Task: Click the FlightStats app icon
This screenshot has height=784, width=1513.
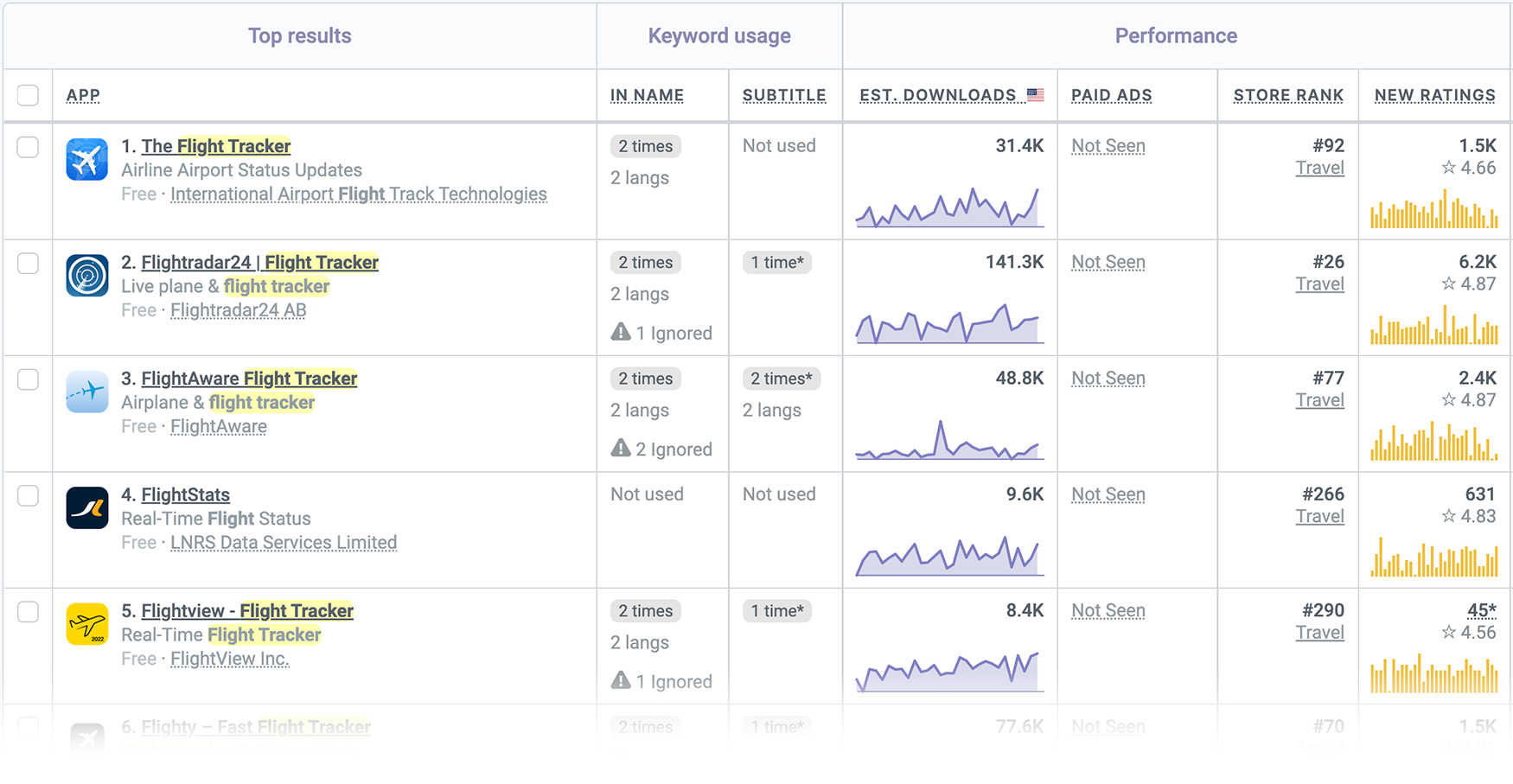Action: click(x=86, y=508)
